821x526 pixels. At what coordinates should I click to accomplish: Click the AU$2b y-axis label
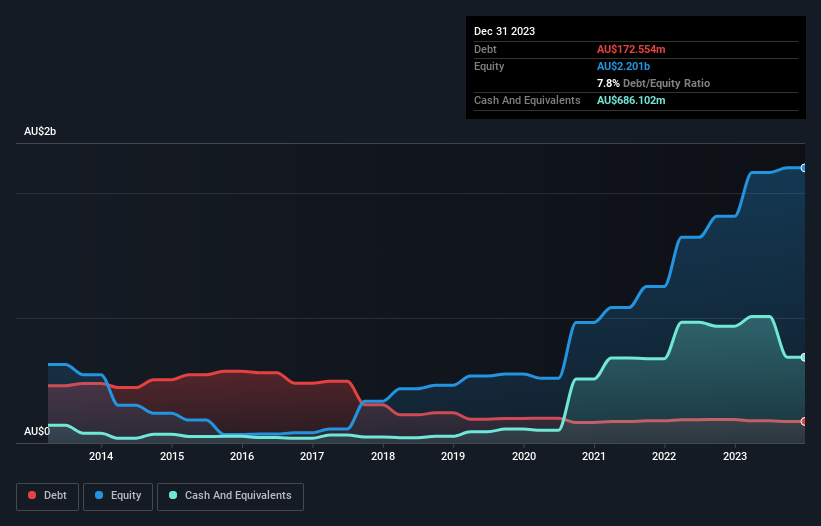click(40, 131)
